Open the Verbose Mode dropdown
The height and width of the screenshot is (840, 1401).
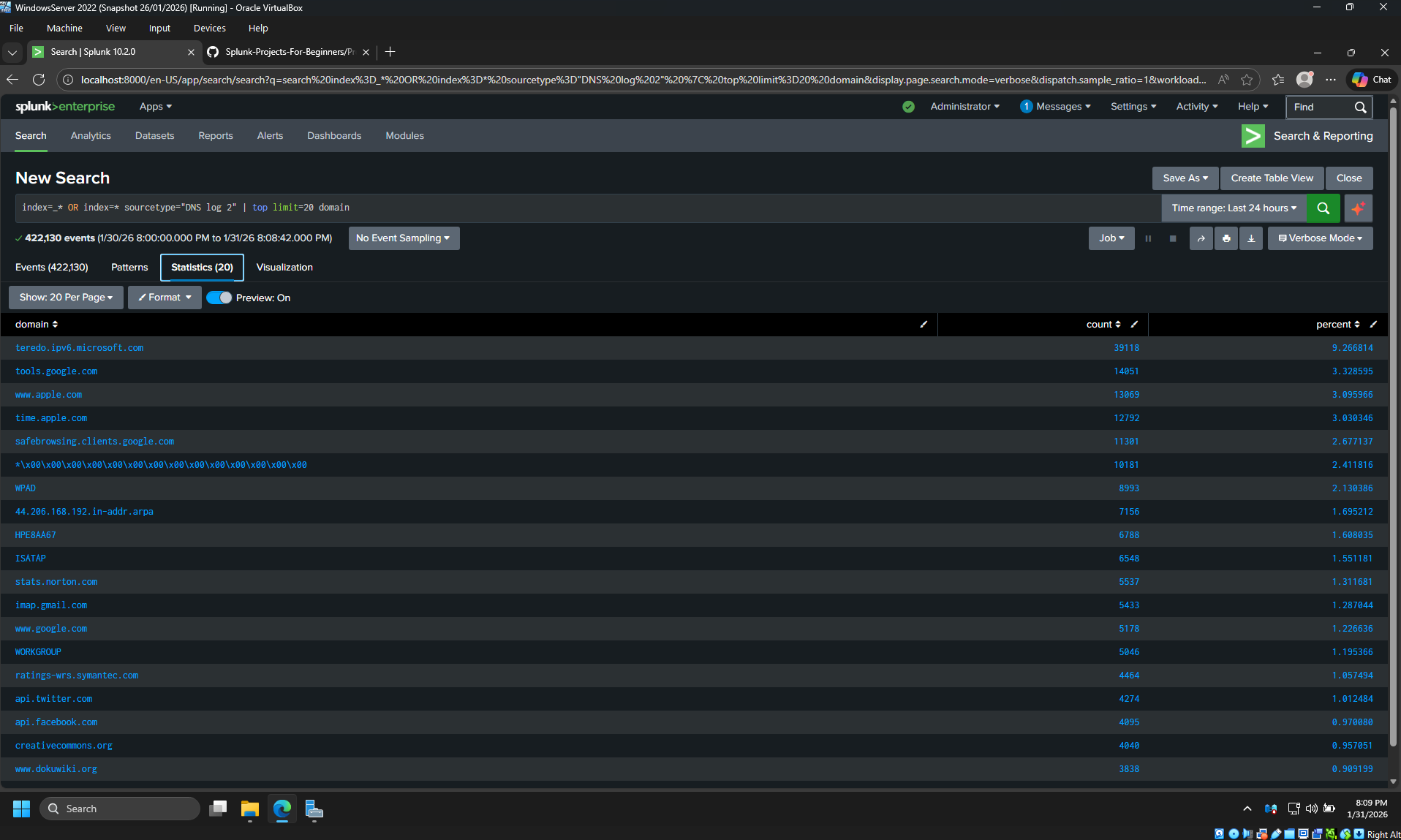1320,238
